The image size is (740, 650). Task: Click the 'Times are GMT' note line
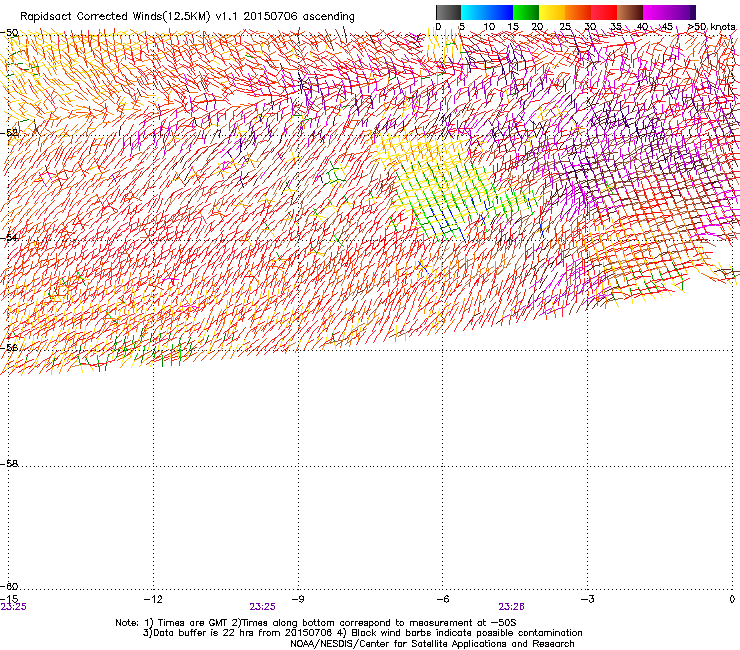point(316,623)
